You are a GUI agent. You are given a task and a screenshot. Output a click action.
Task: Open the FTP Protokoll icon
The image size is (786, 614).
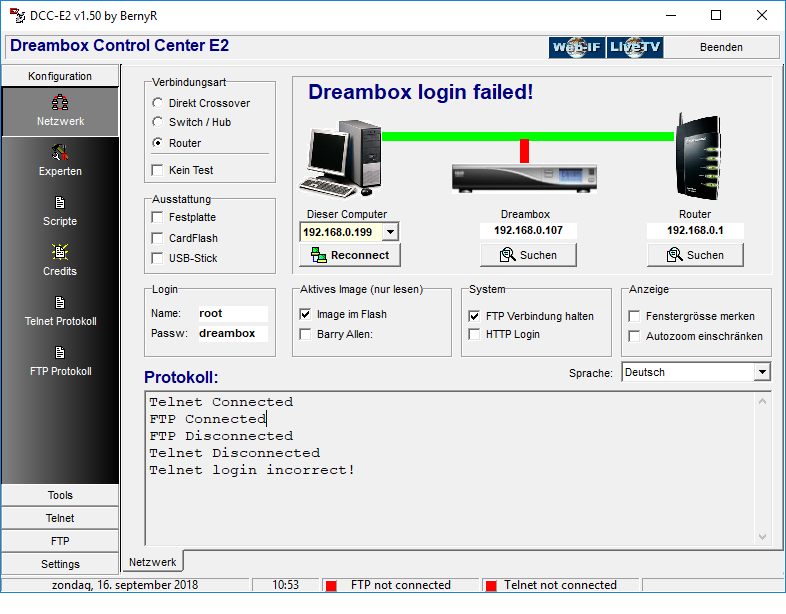[x=60, y=353]
